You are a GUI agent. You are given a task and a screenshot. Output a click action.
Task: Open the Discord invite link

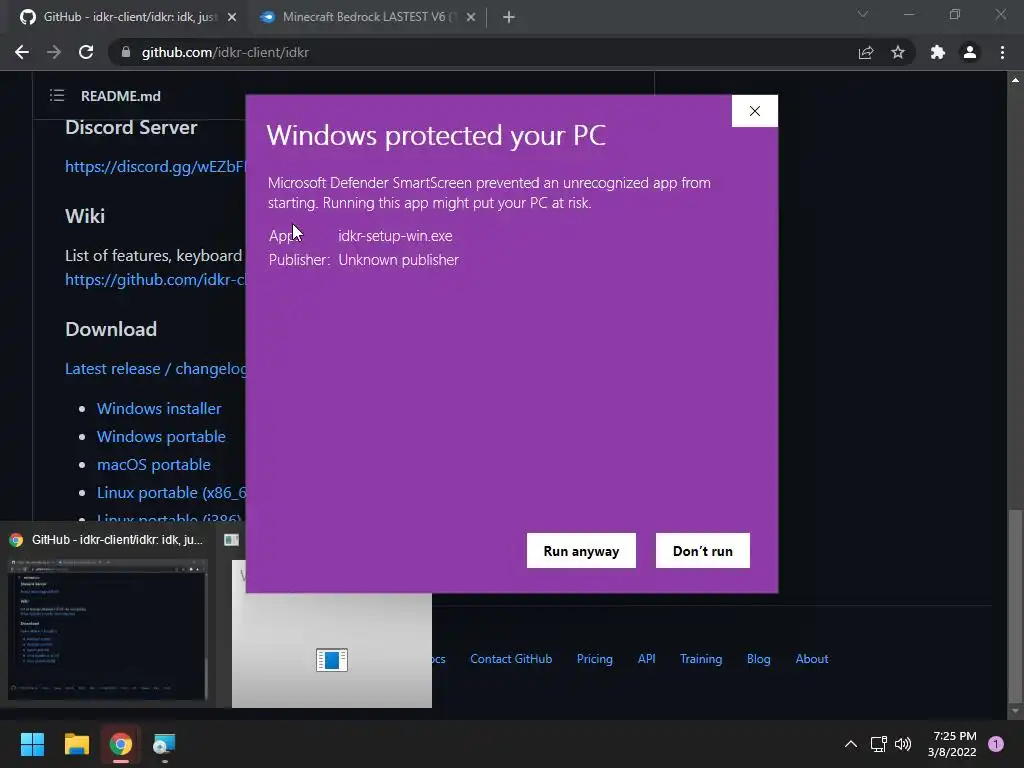(155, 167)
